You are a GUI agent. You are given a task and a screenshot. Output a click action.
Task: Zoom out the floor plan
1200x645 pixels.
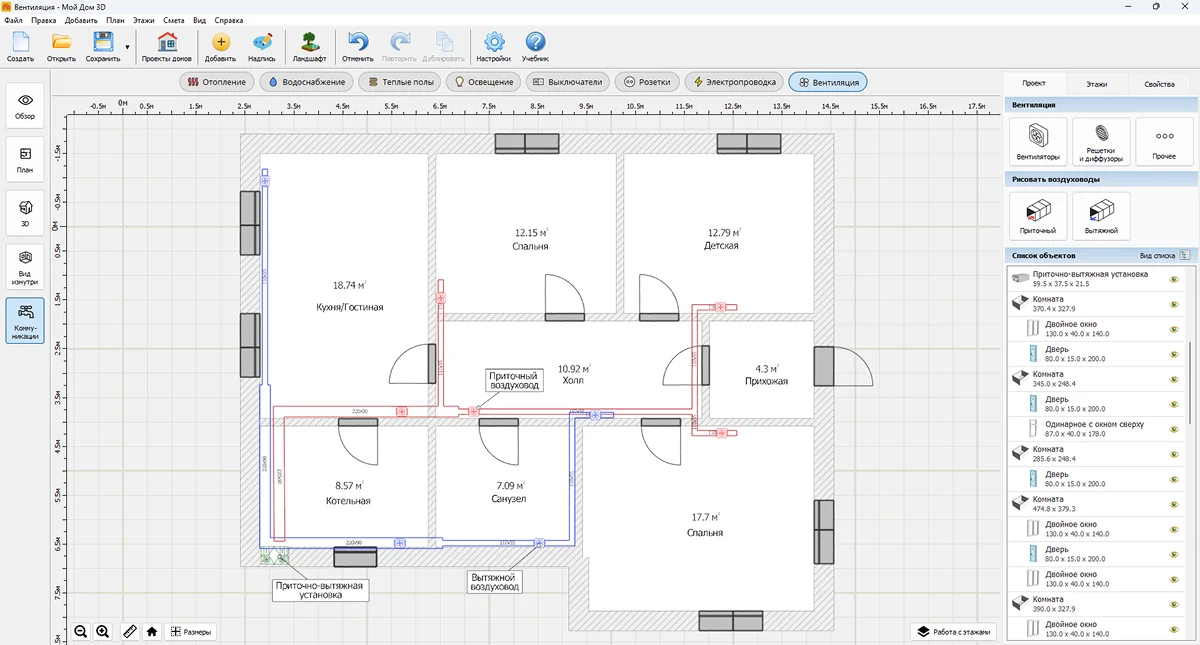click(81, 631)
